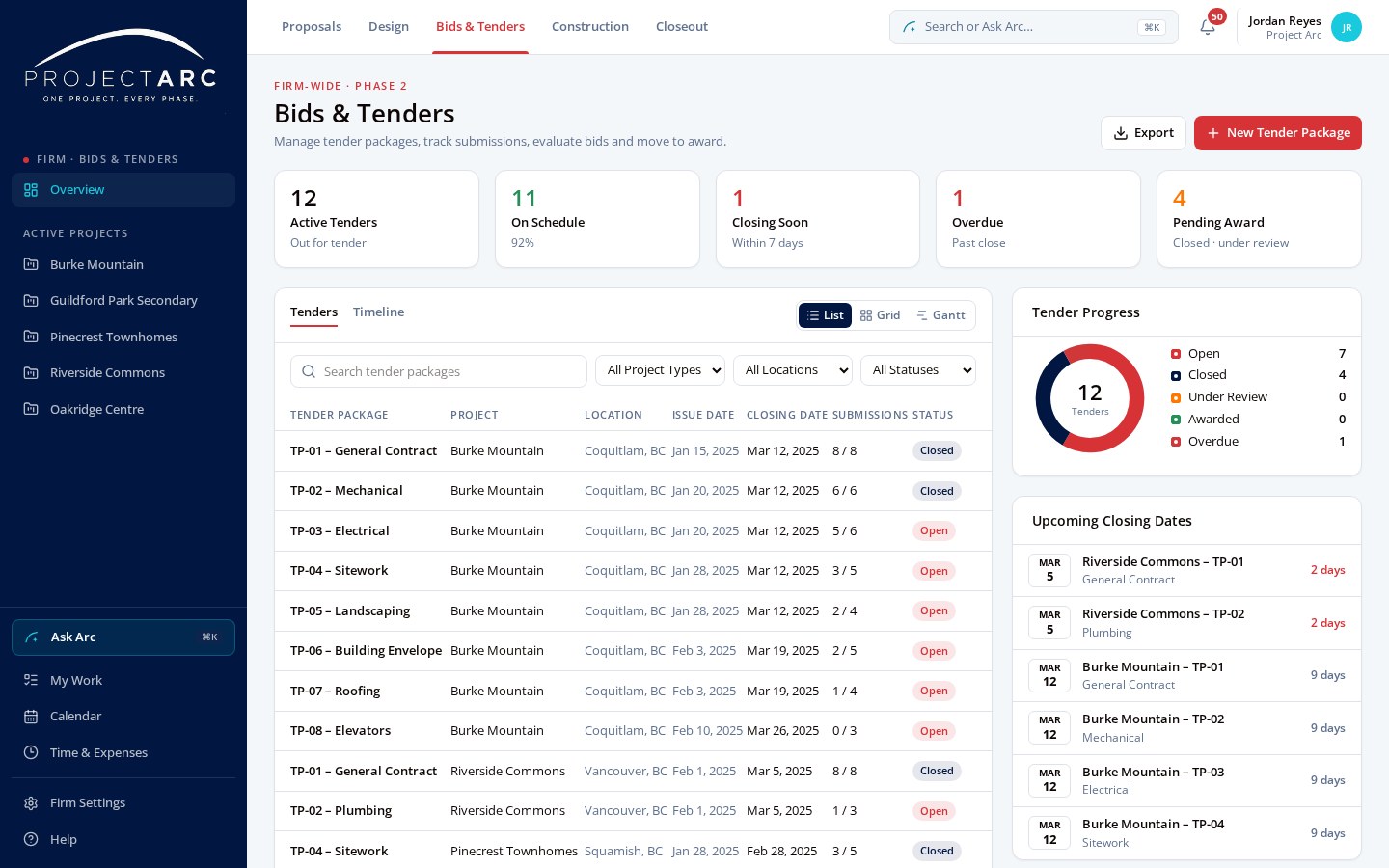Click the Guildford Park Secondary folder icon

pos(31,301)
